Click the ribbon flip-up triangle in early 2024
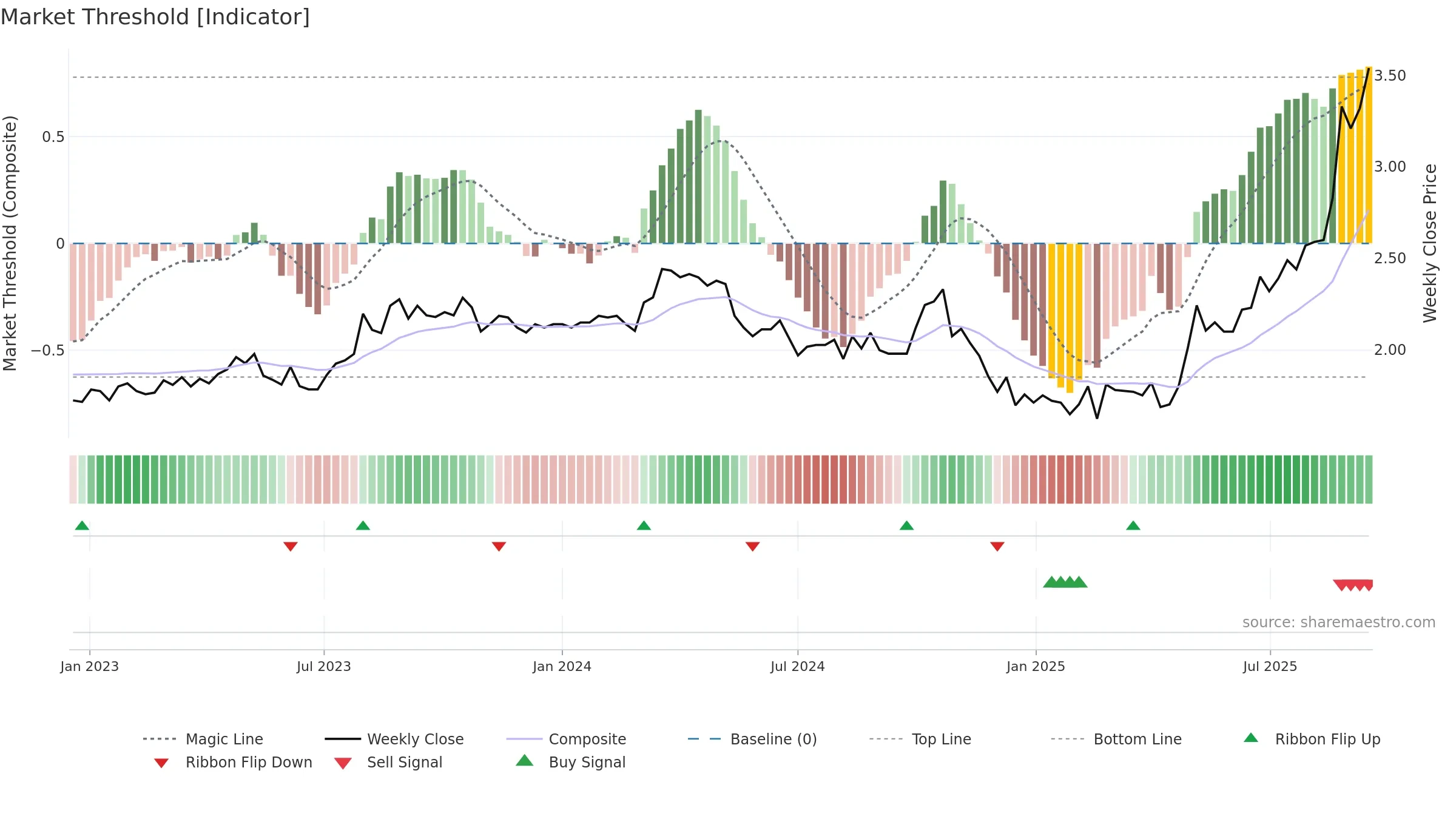 pos(644,525)
